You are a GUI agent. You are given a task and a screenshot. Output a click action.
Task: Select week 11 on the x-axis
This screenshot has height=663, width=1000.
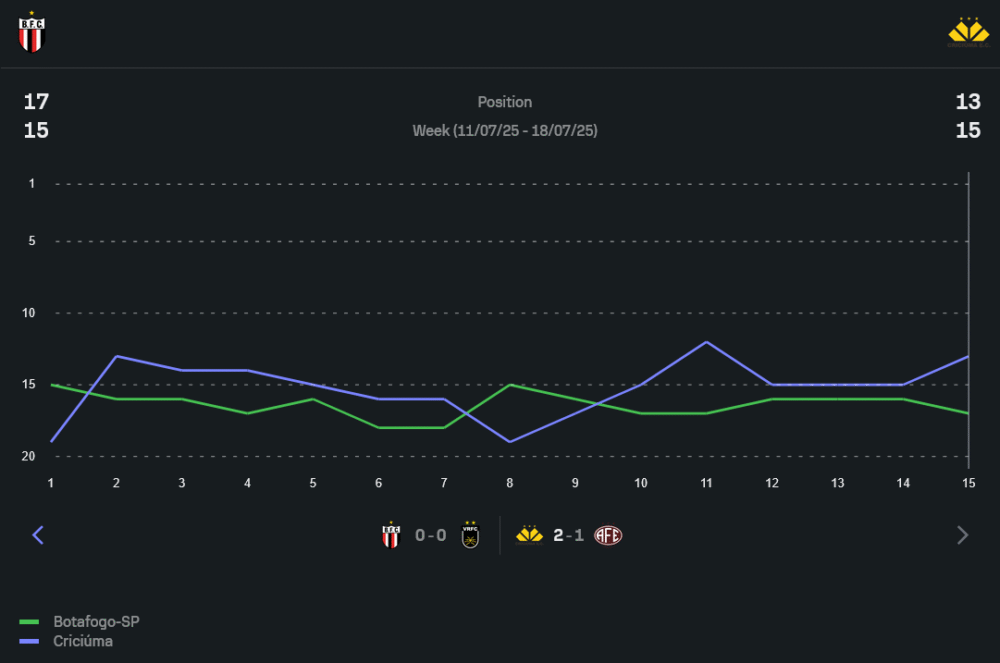tap(706, 483)
